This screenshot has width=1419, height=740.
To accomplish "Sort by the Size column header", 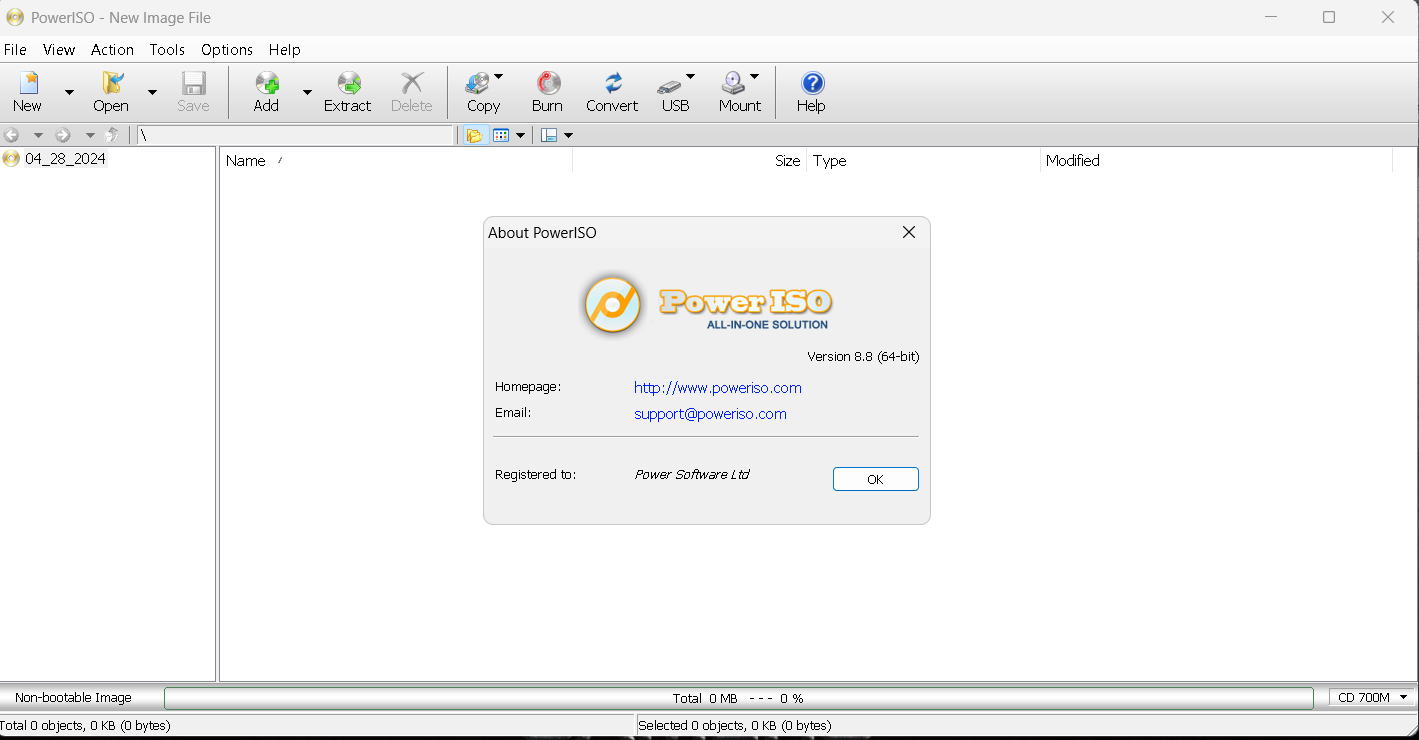I will [x=690, y=160].
